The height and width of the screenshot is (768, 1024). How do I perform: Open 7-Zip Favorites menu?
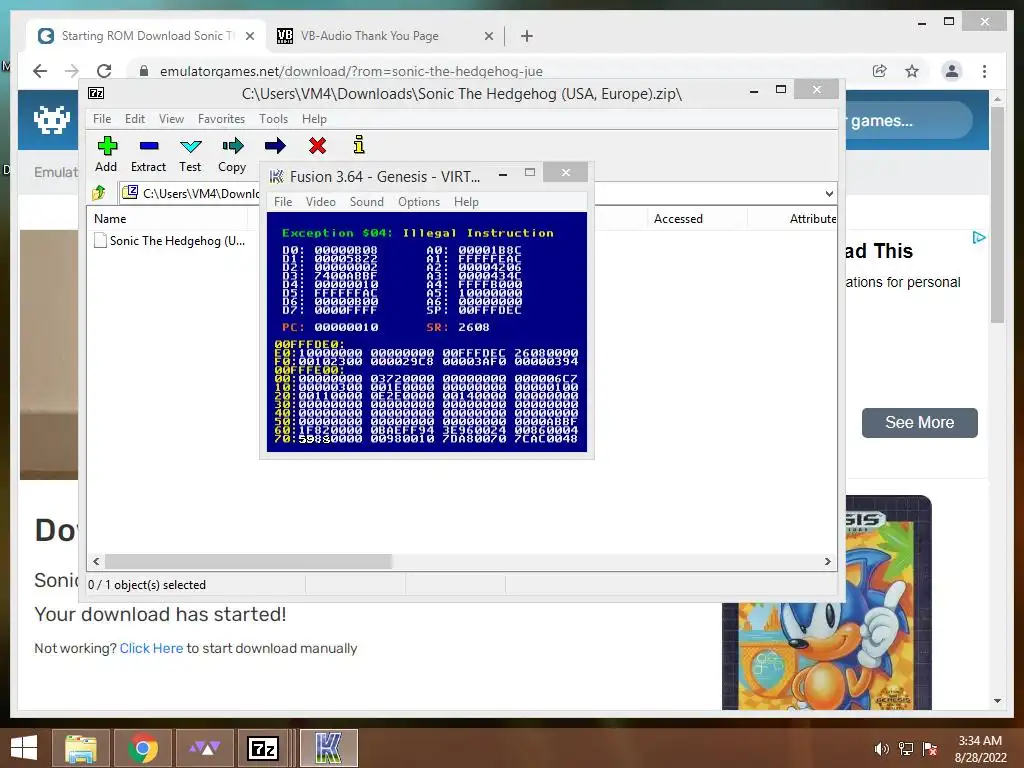tap(221, 119)
